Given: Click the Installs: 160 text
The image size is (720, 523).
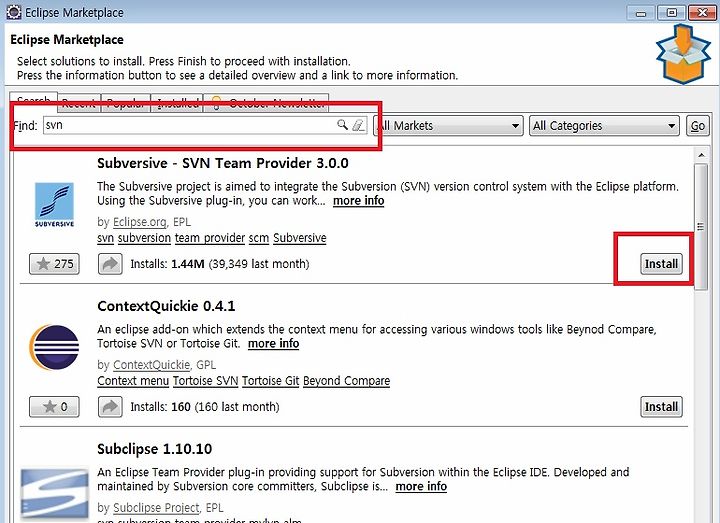Looking at the screenshot, I should pyautogui.click(x=160, y=407).
